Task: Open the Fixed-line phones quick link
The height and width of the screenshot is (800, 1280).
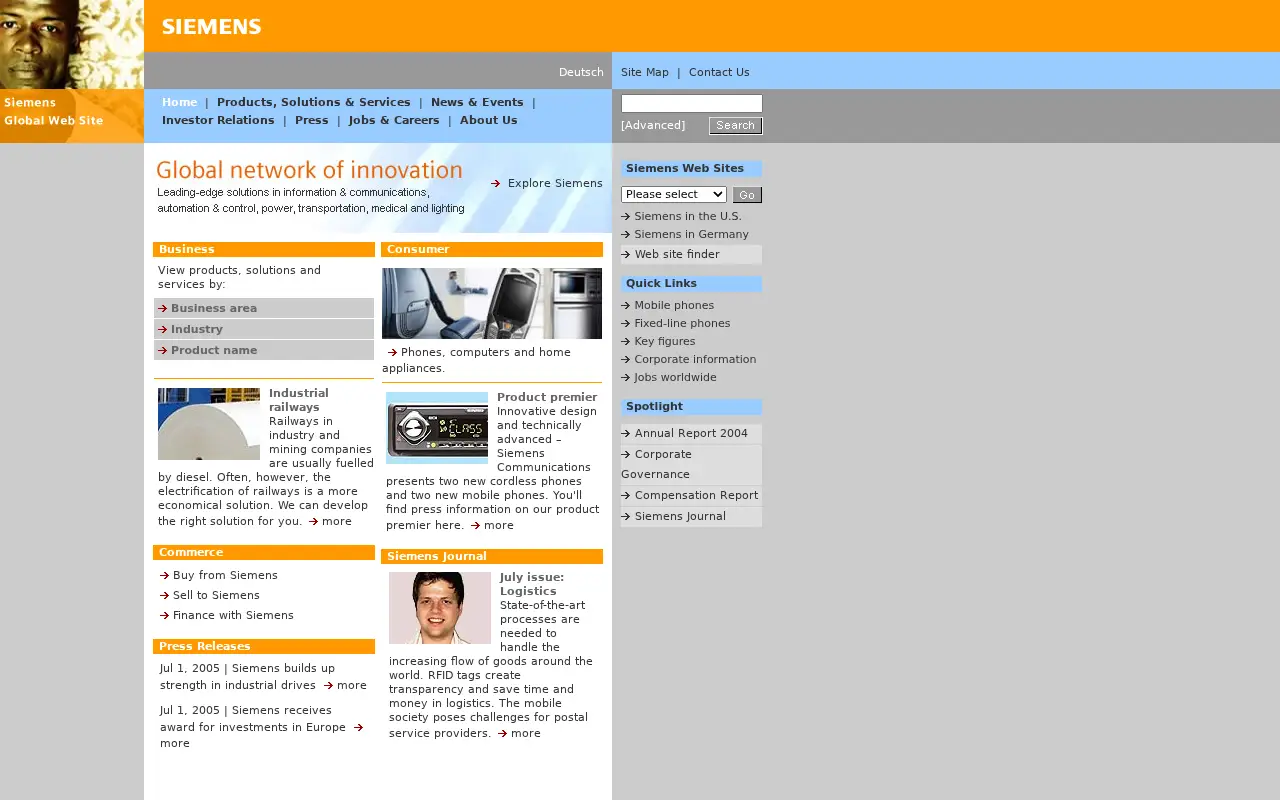Action: [682, 323]
